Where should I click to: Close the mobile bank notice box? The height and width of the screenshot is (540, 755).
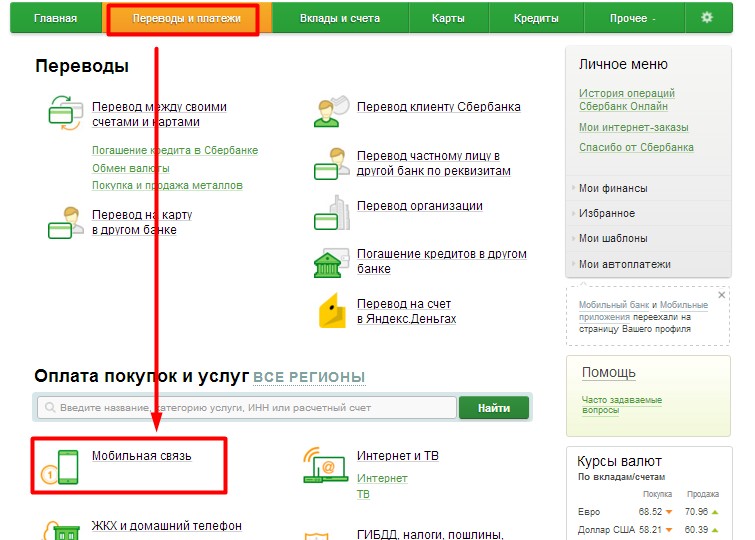pos(721,295)
